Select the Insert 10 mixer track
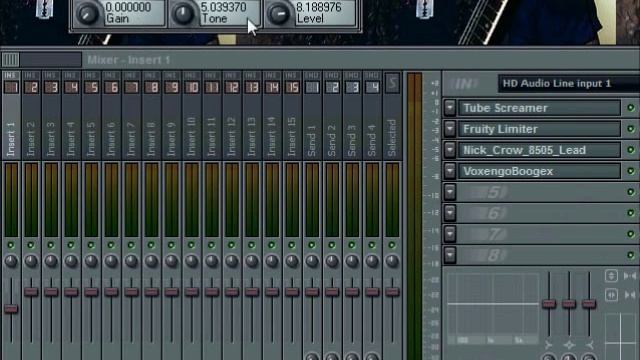The image size is (640, 360). tap(191, 127)
